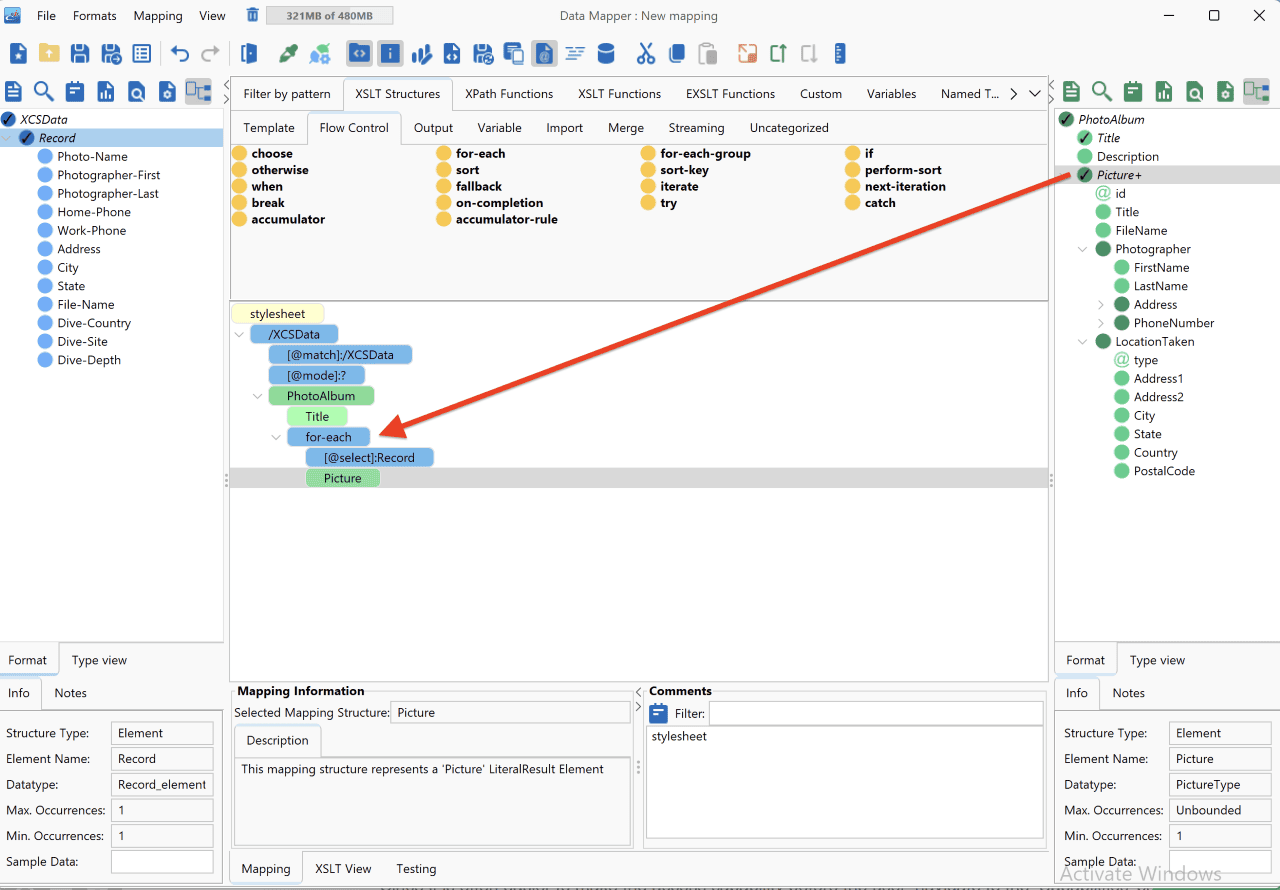Toggle the highlighted code-view toolbar button
This screenshot has height=890, width=1280.
(x=359, y=54)
